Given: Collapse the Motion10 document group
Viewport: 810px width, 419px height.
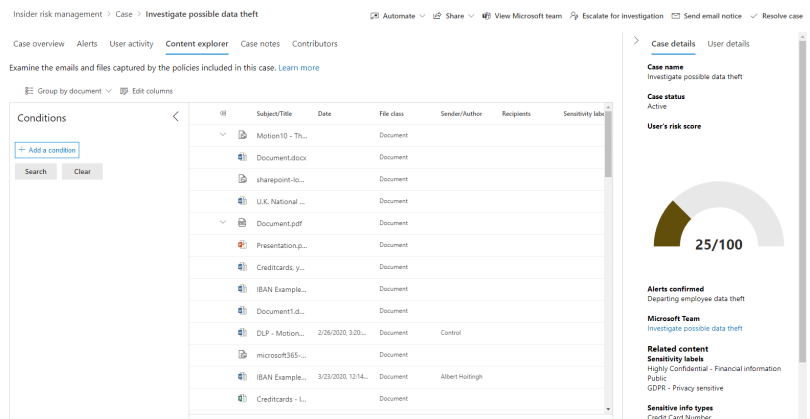Looking at the screenshot, I should [x=223, y=135].
